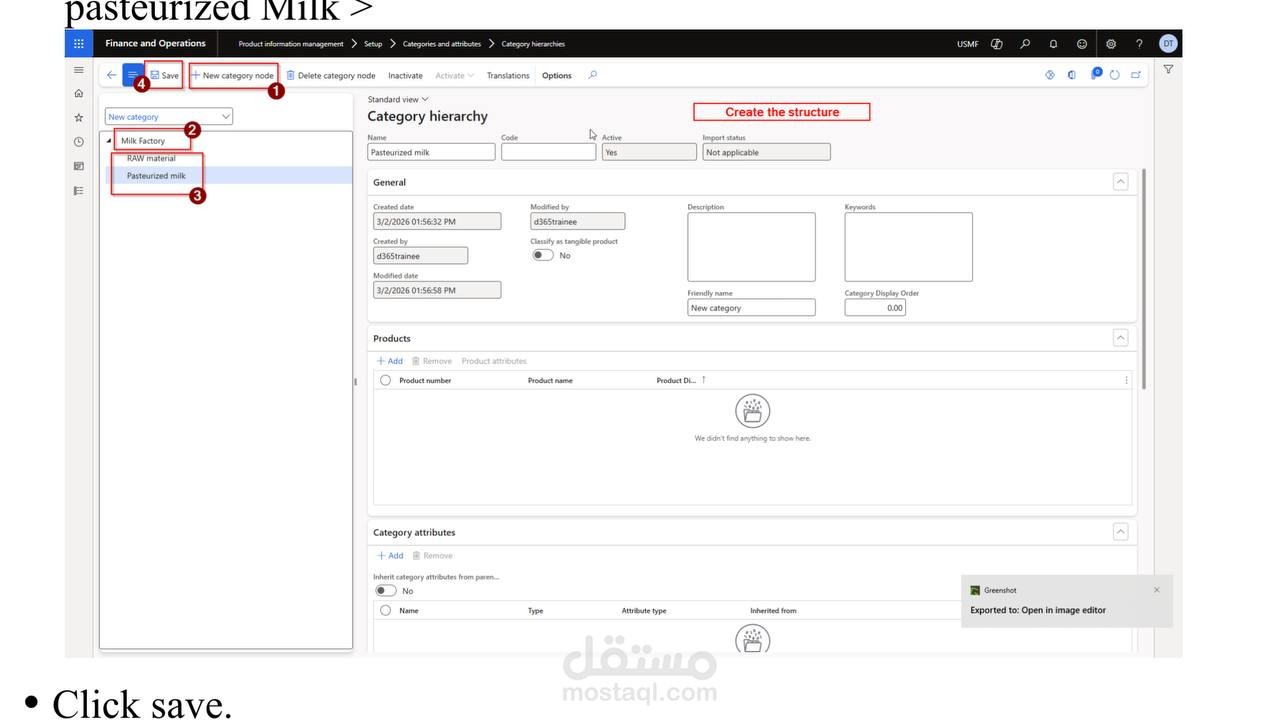Open Products grid options menu
Image resolution: width=1280 pixels, height=720 pixels.
1126,380
